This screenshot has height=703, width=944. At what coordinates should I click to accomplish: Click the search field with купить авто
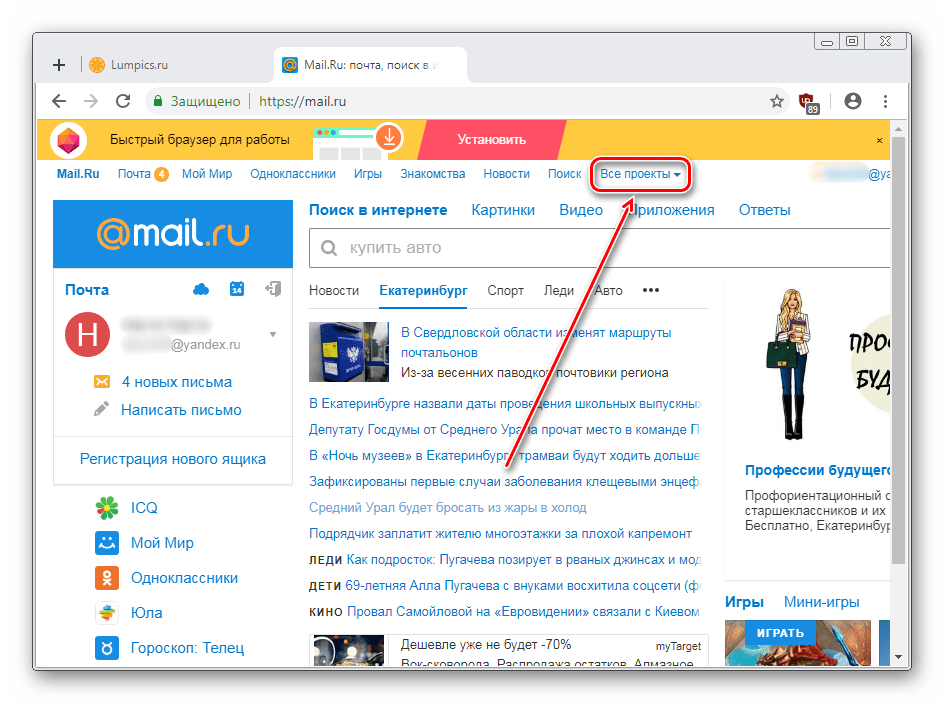tap(600, 248)
